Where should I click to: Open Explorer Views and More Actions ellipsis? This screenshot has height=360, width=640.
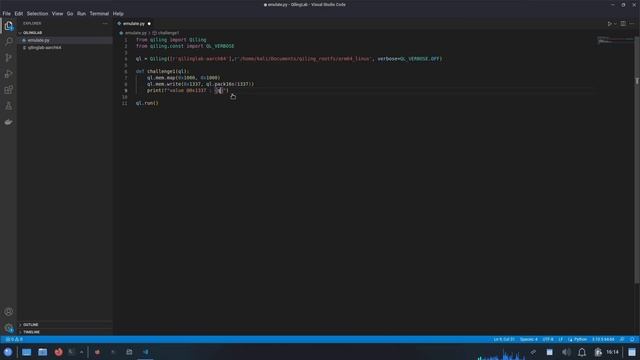[x=105, y=23]
